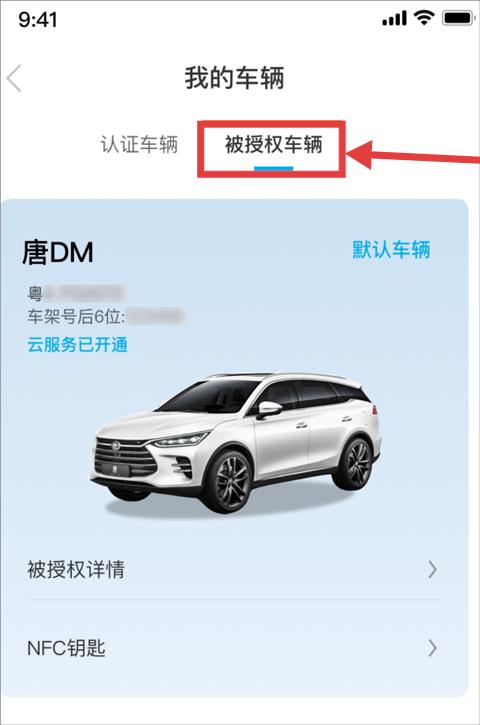Tap the white 唐DM car image
The image size is (480, 725).
point(236,442)
